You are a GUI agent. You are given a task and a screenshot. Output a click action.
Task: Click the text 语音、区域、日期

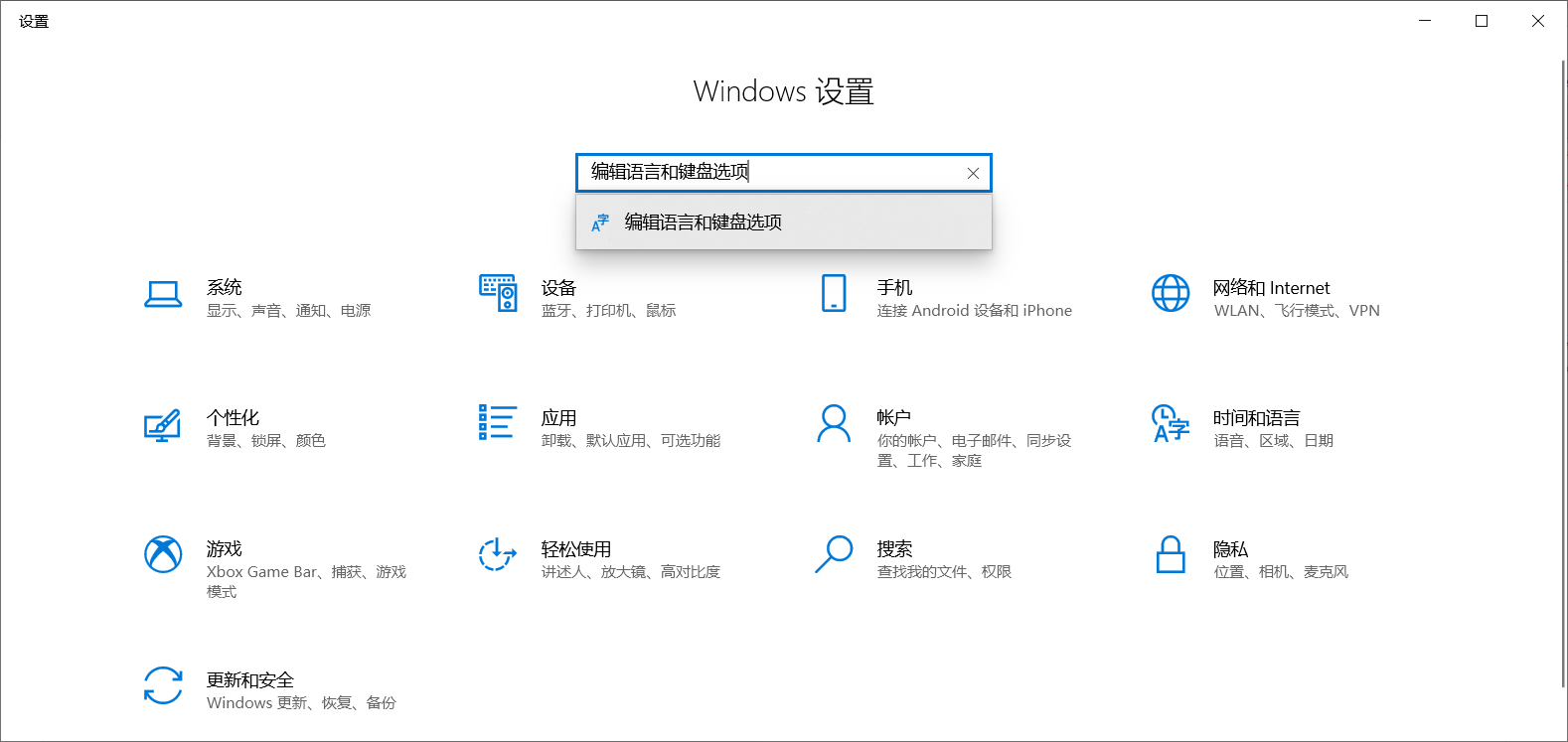click(1274, 441)
